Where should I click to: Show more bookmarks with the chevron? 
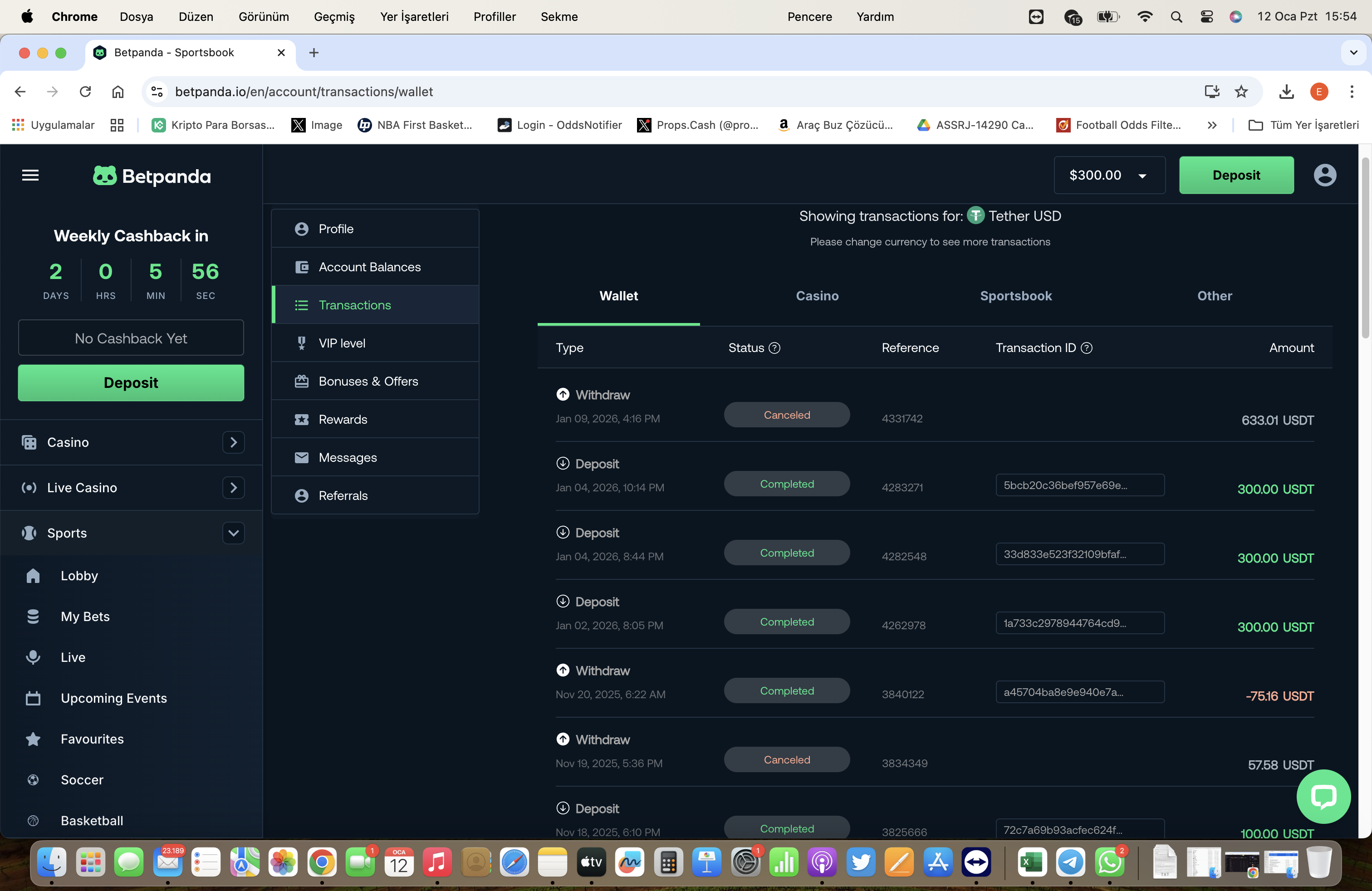coord(1212,125)
